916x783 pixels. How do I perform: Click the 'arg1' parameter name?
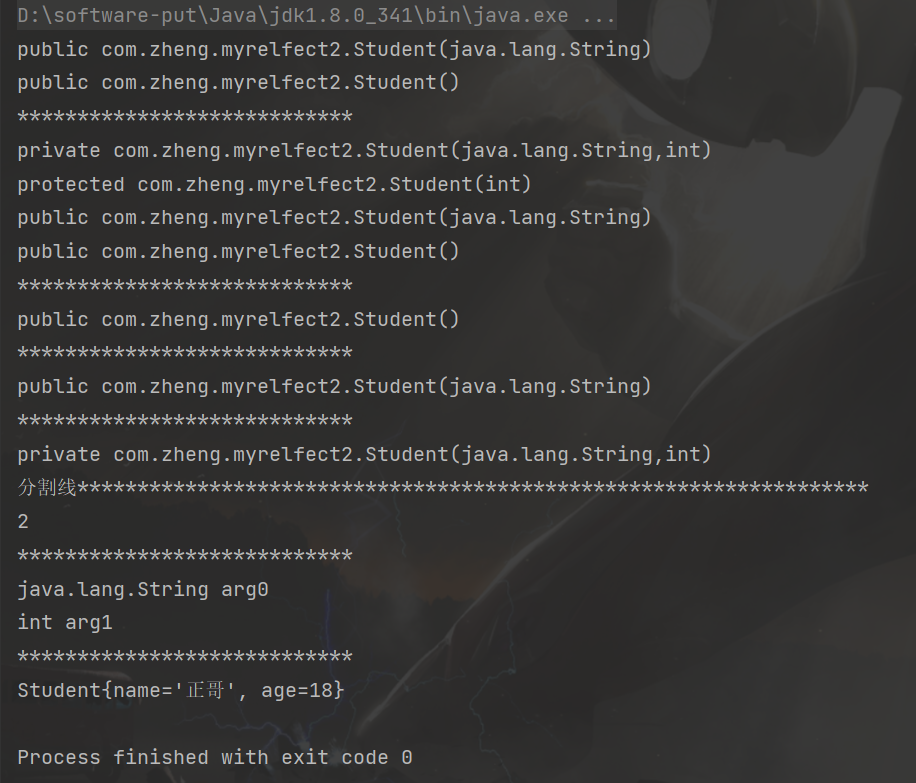point(89,622)
